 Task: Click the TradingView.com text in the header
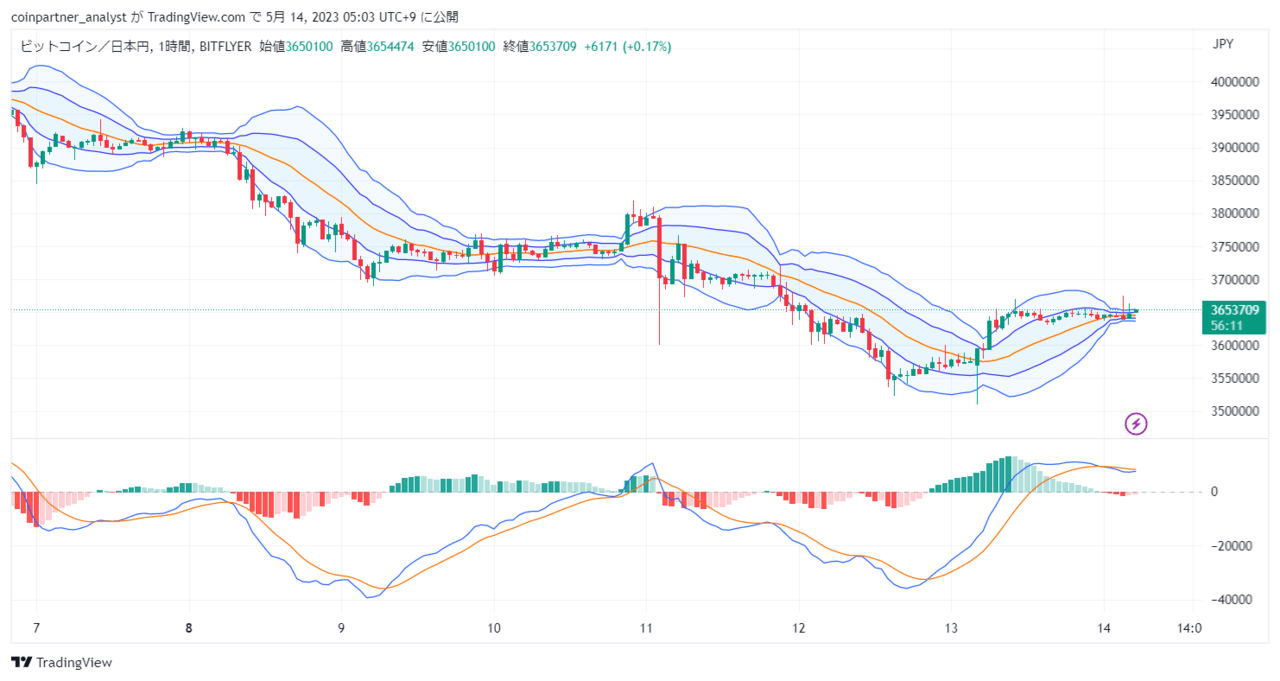click(x=196, y=17)
